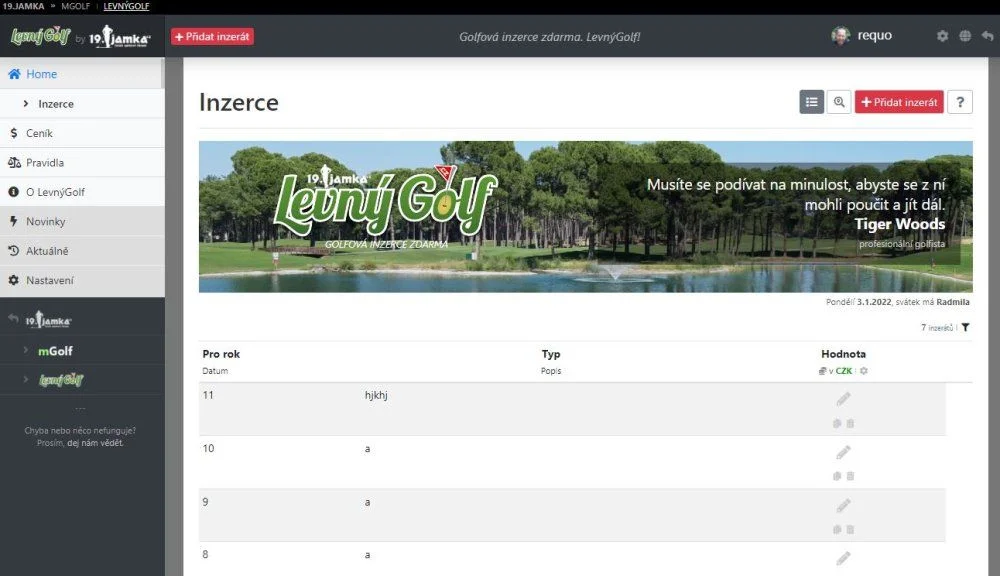Select the 'hjkhj' description in row 11
This screenshot has height=576, width=1000.
pyautogui.click(x=376, y=395)
